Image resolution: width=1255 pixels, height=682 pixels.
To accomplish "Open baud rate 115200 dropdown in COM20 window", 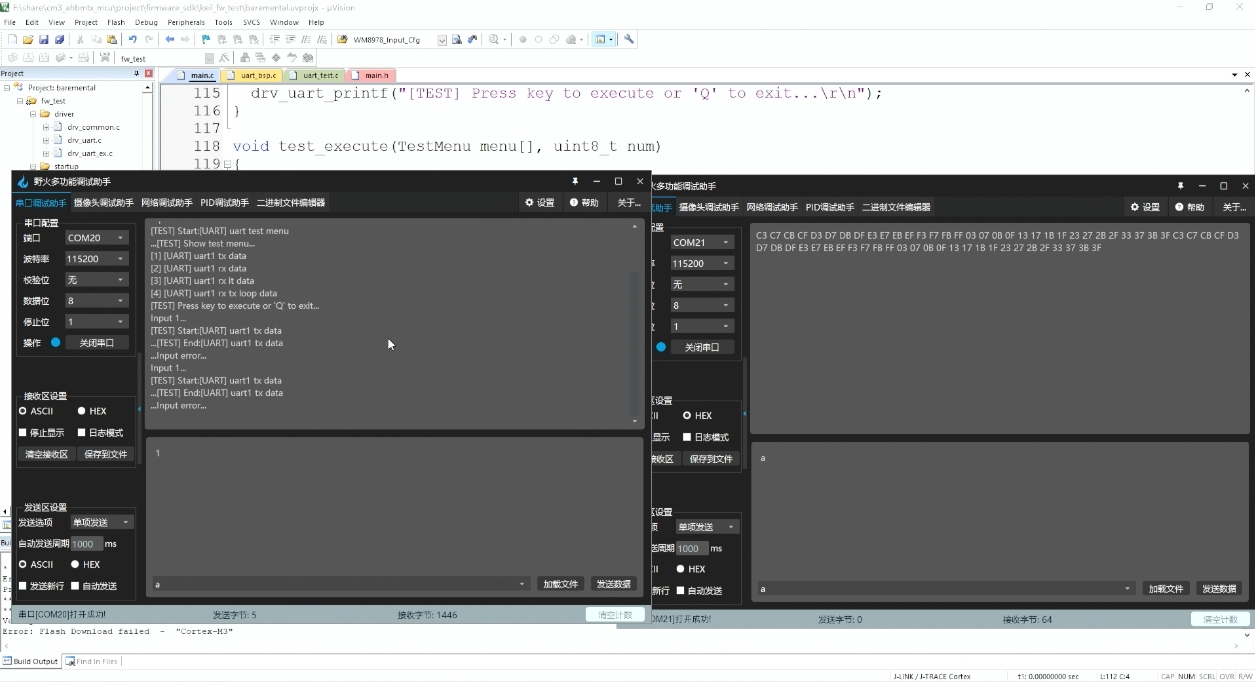I will point(96,259).
